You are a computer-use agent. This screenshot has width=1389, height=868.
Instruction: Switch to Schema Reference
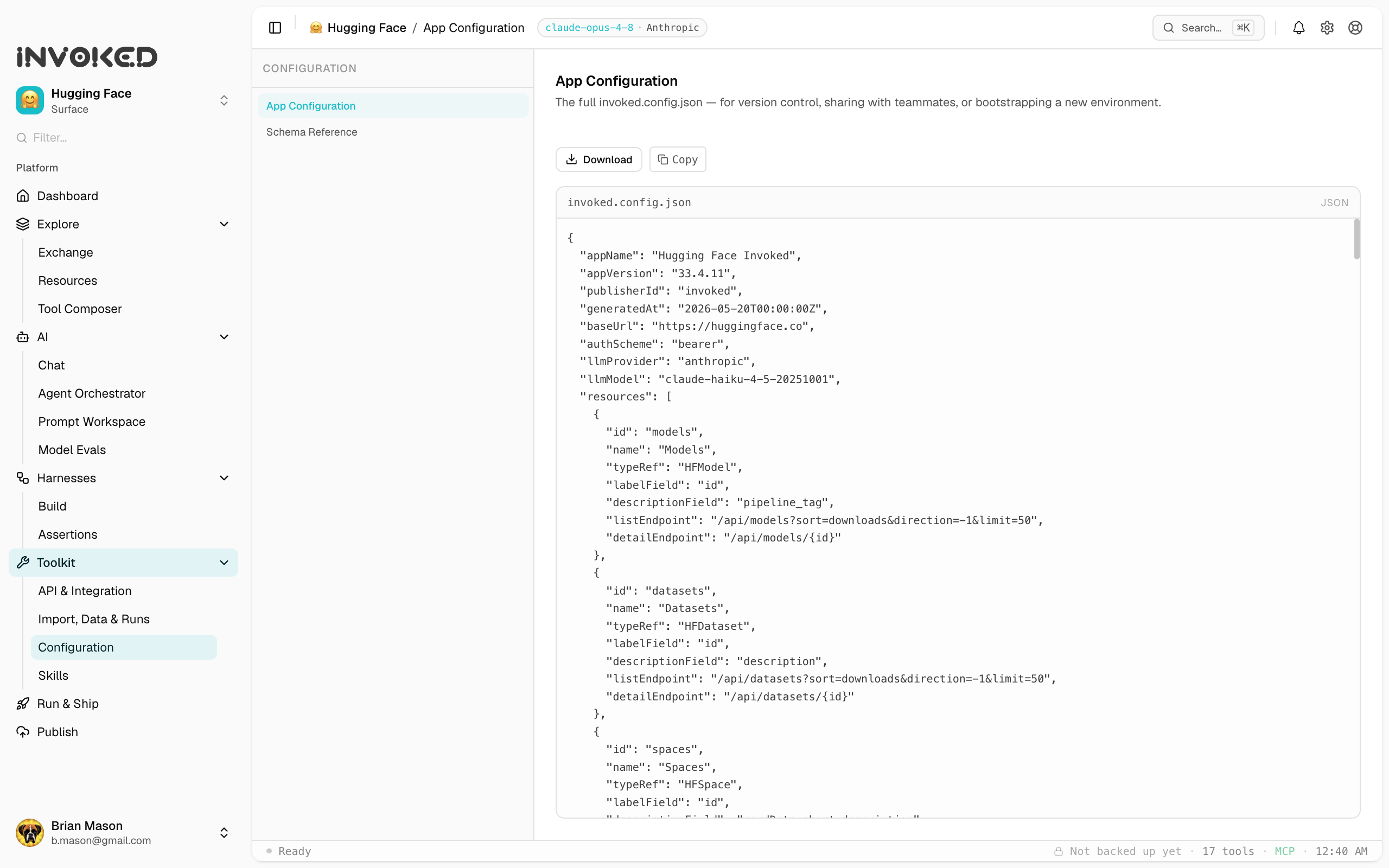pyautogui.click(x=393, y=132)
